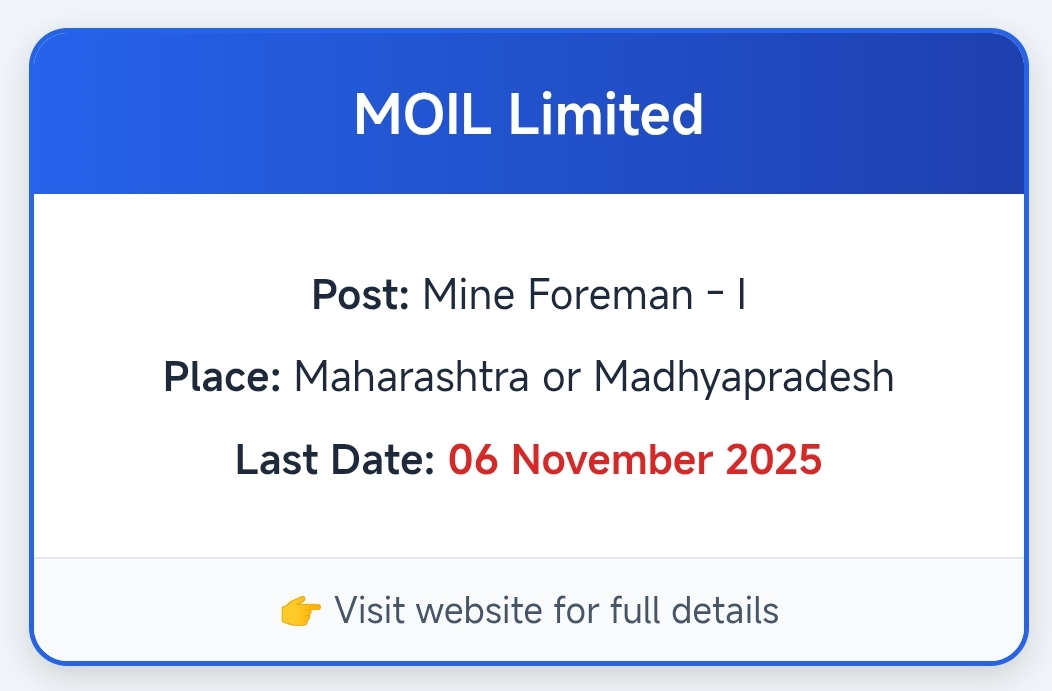Viewport: 1052px width, 691px height.
Task: Click the day number "06" in the date
Action: (472, 460)
